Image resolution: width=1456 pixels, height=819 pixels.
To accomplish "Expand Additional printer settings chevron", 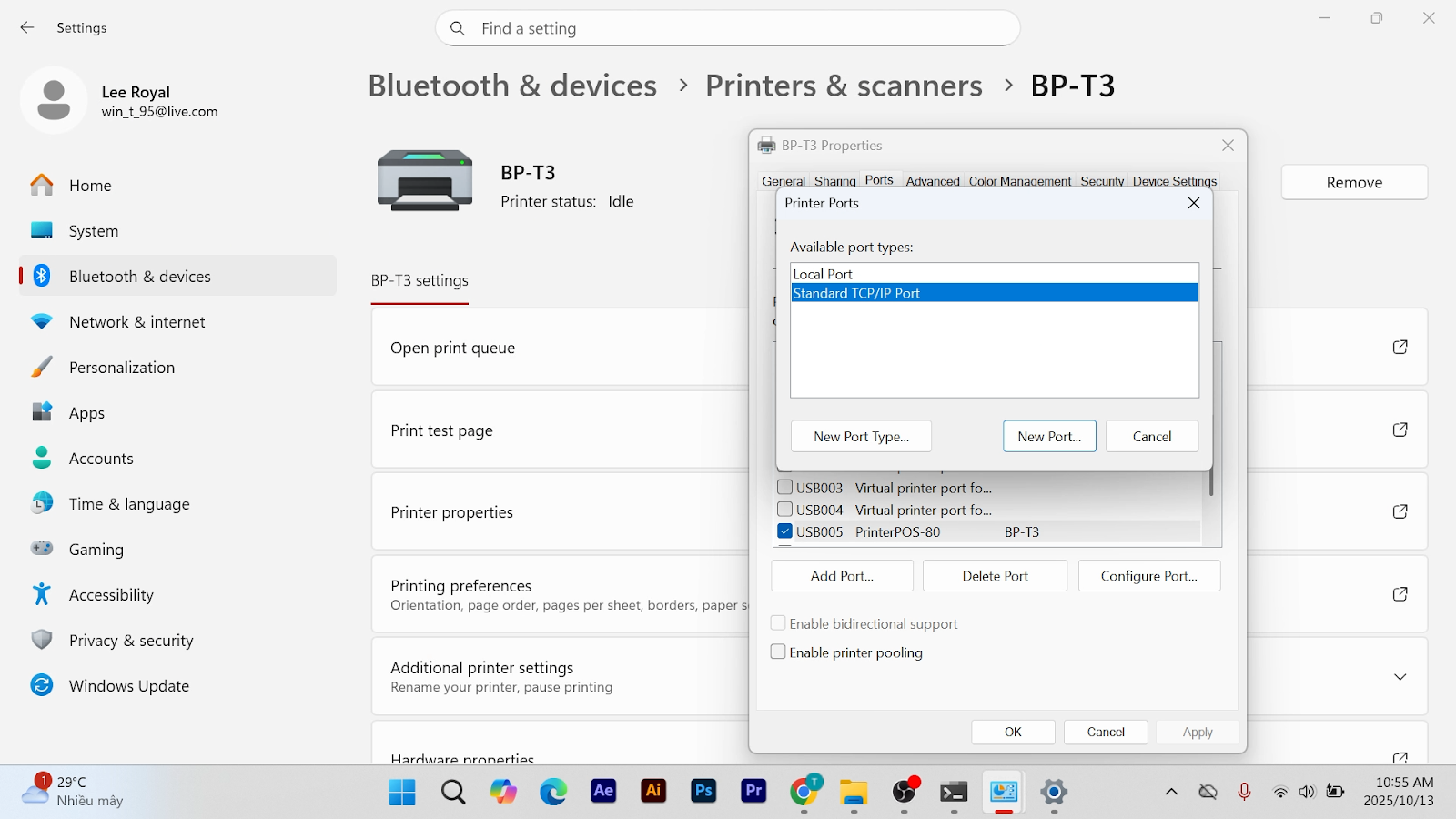I will pyautogui.click(x=1400, y=677).
